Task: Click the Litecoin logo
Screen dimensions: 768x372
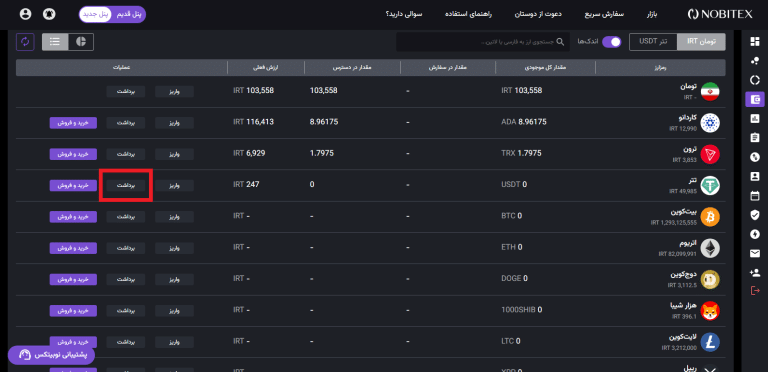Action: tap(710, 342)
